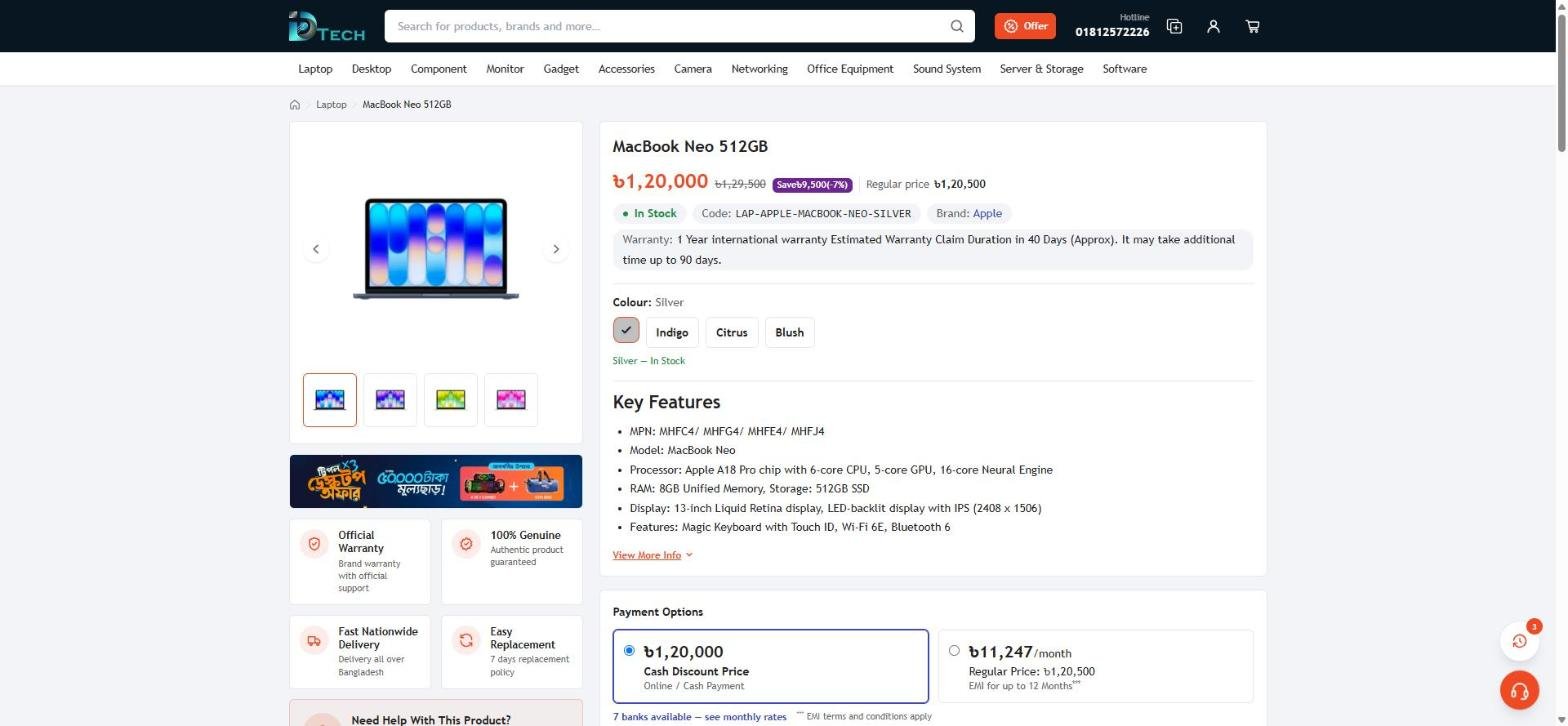Open the shopping cart icon

tap(1252, 26)
